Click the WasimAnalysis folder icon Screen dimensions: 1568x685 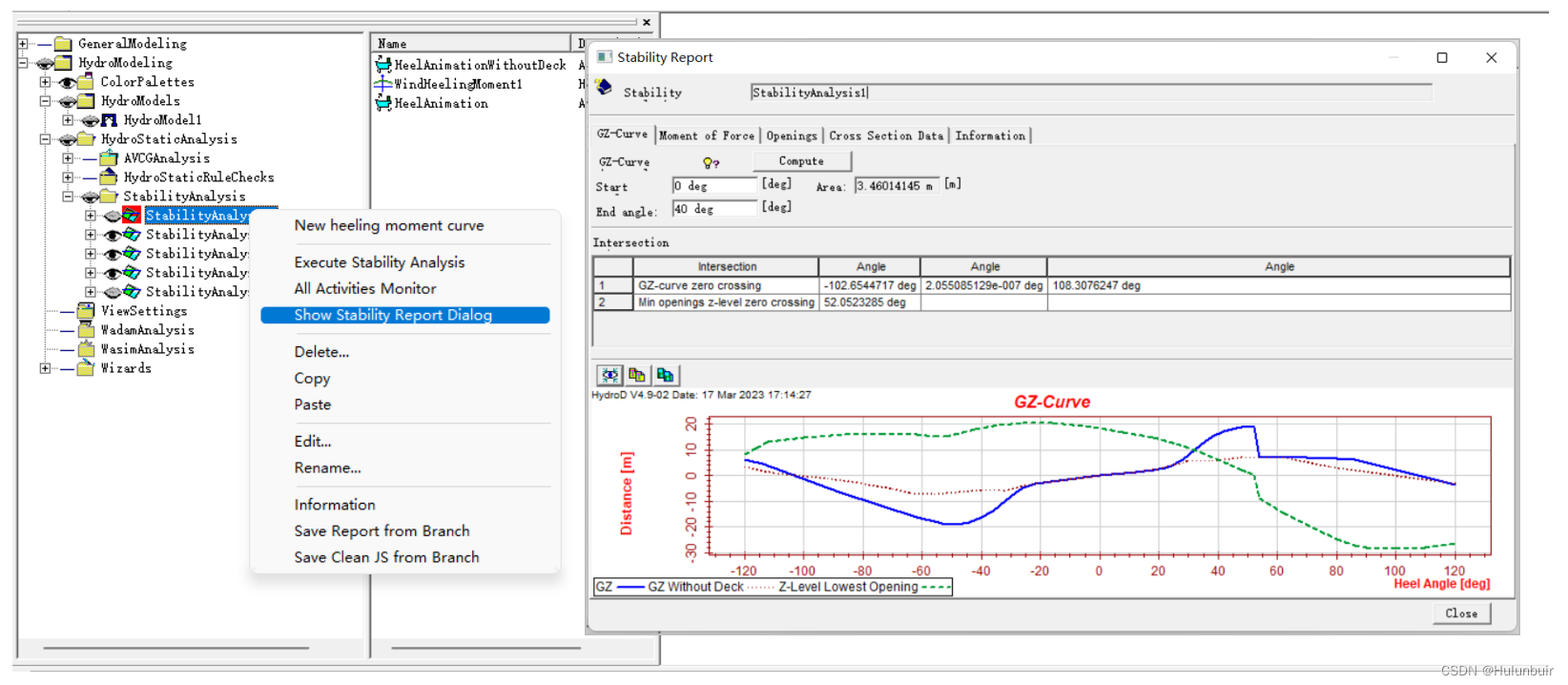tap(86, 349)
